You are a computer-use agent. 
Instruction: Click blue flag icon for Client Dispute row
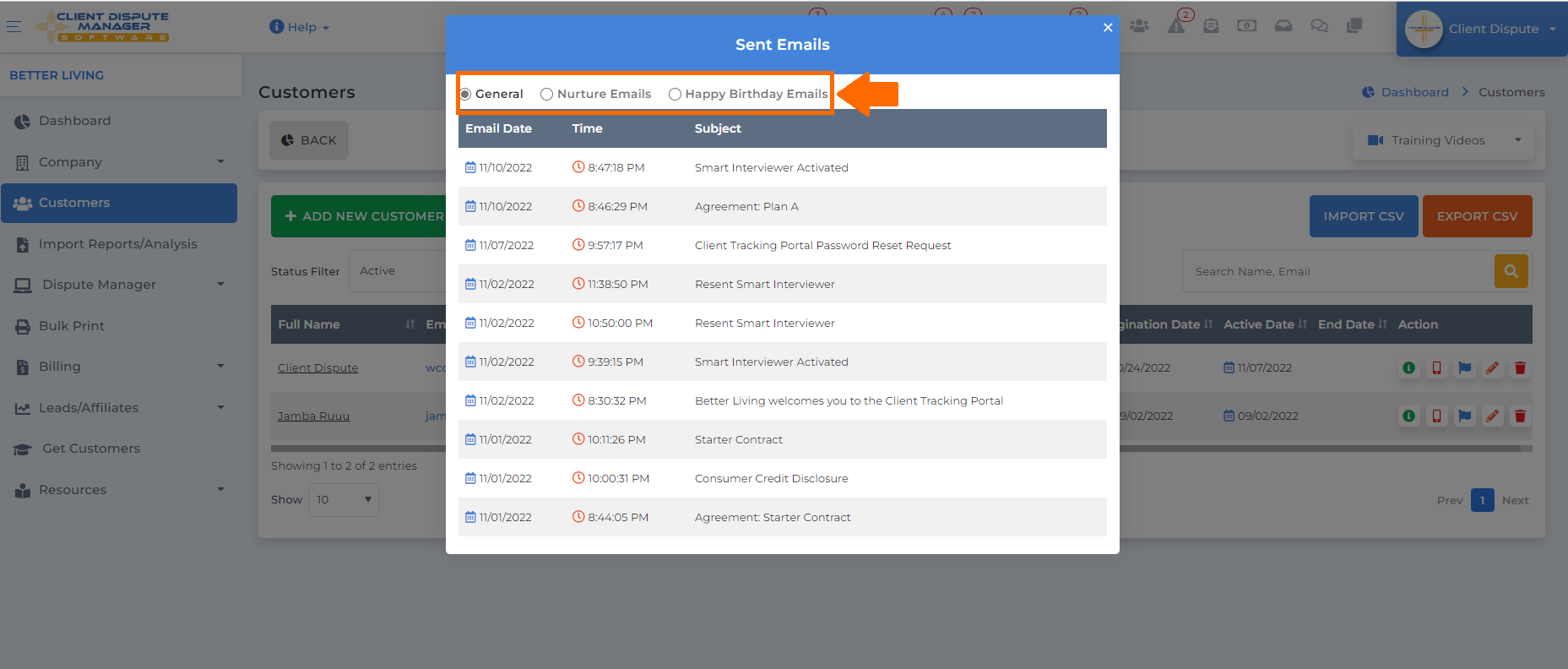point(1464,368)
